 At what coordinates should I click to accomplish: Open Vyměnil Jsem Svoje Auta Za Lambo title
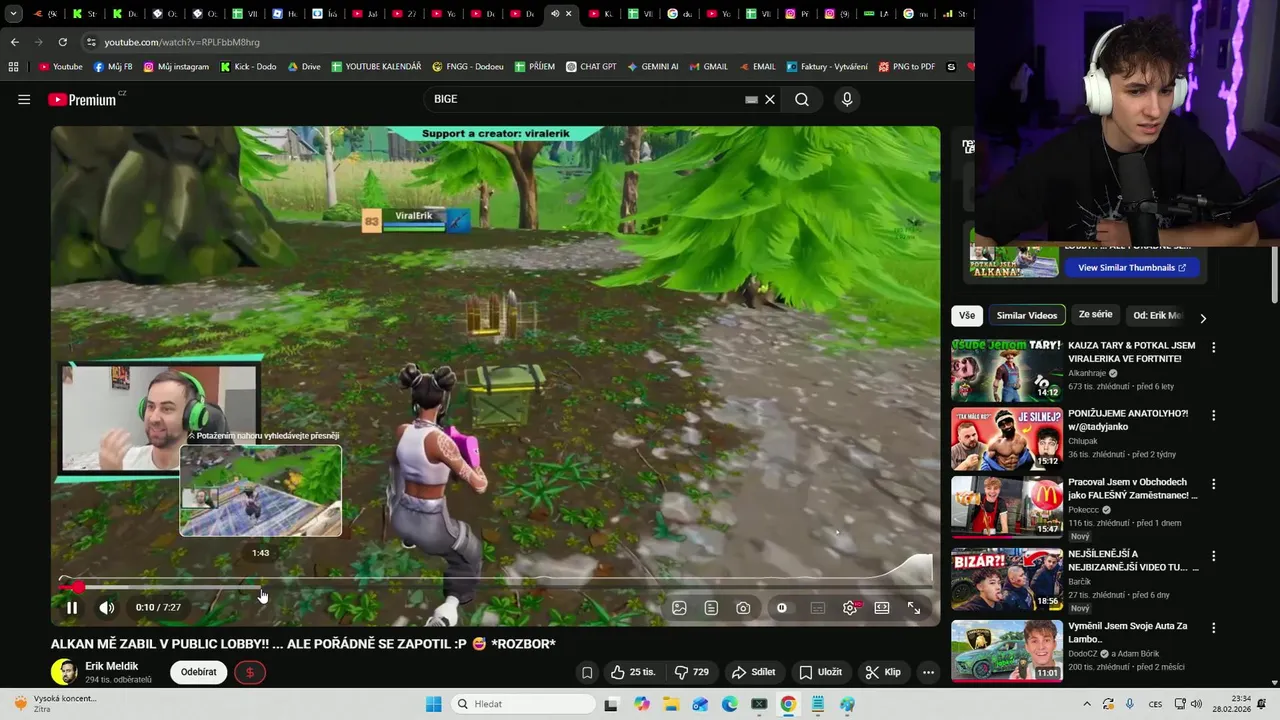coord(1128,632)
